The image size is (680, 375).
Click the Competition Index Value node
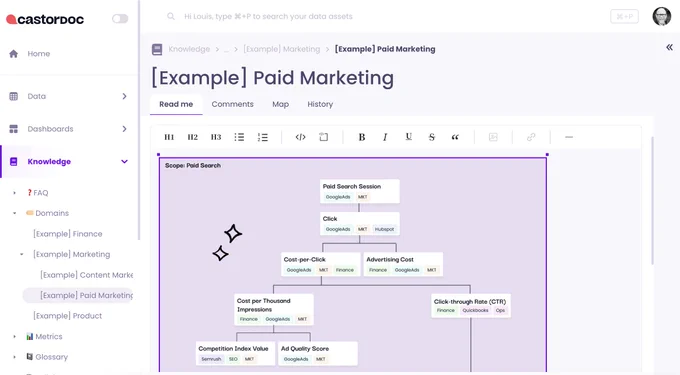[235, 354]
